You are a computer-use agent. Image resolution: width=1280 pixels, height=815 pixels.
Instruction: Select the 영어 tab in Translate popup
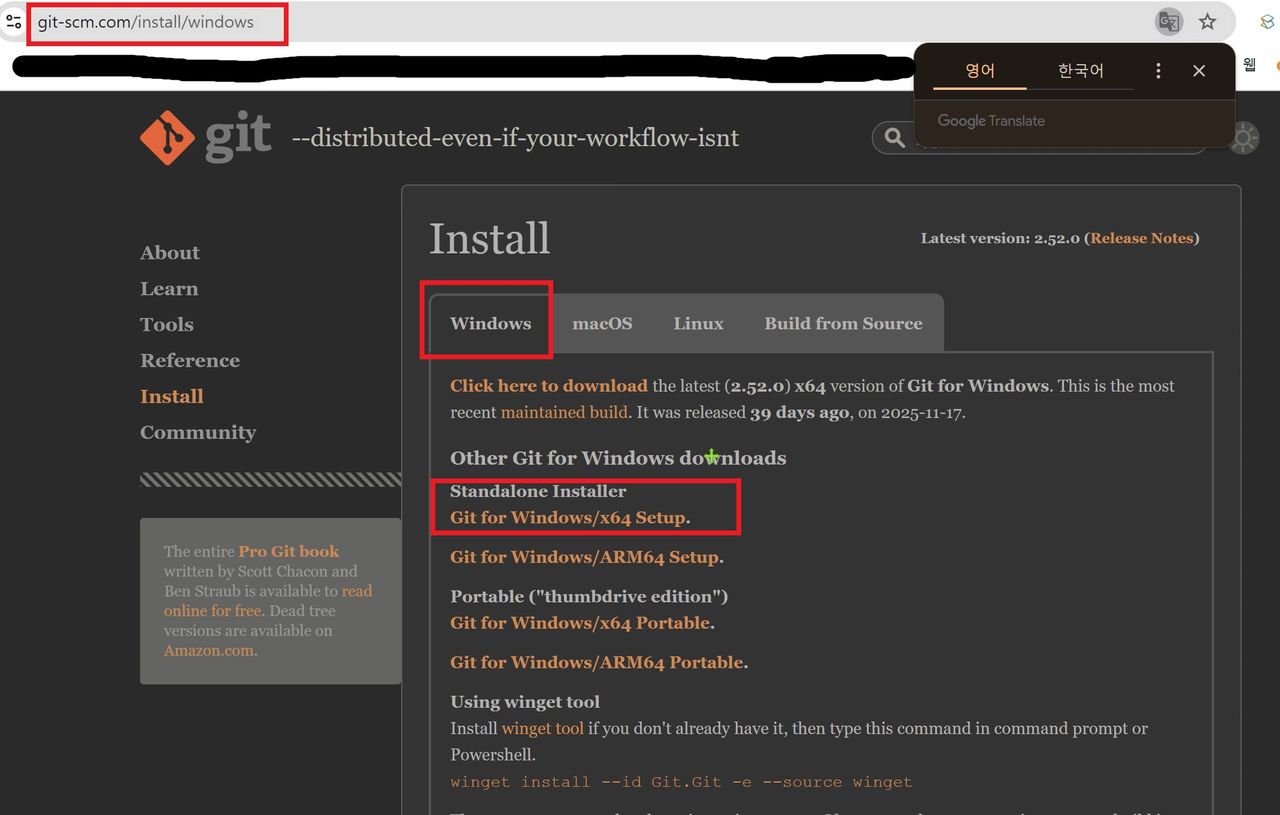tap(980, 71)
